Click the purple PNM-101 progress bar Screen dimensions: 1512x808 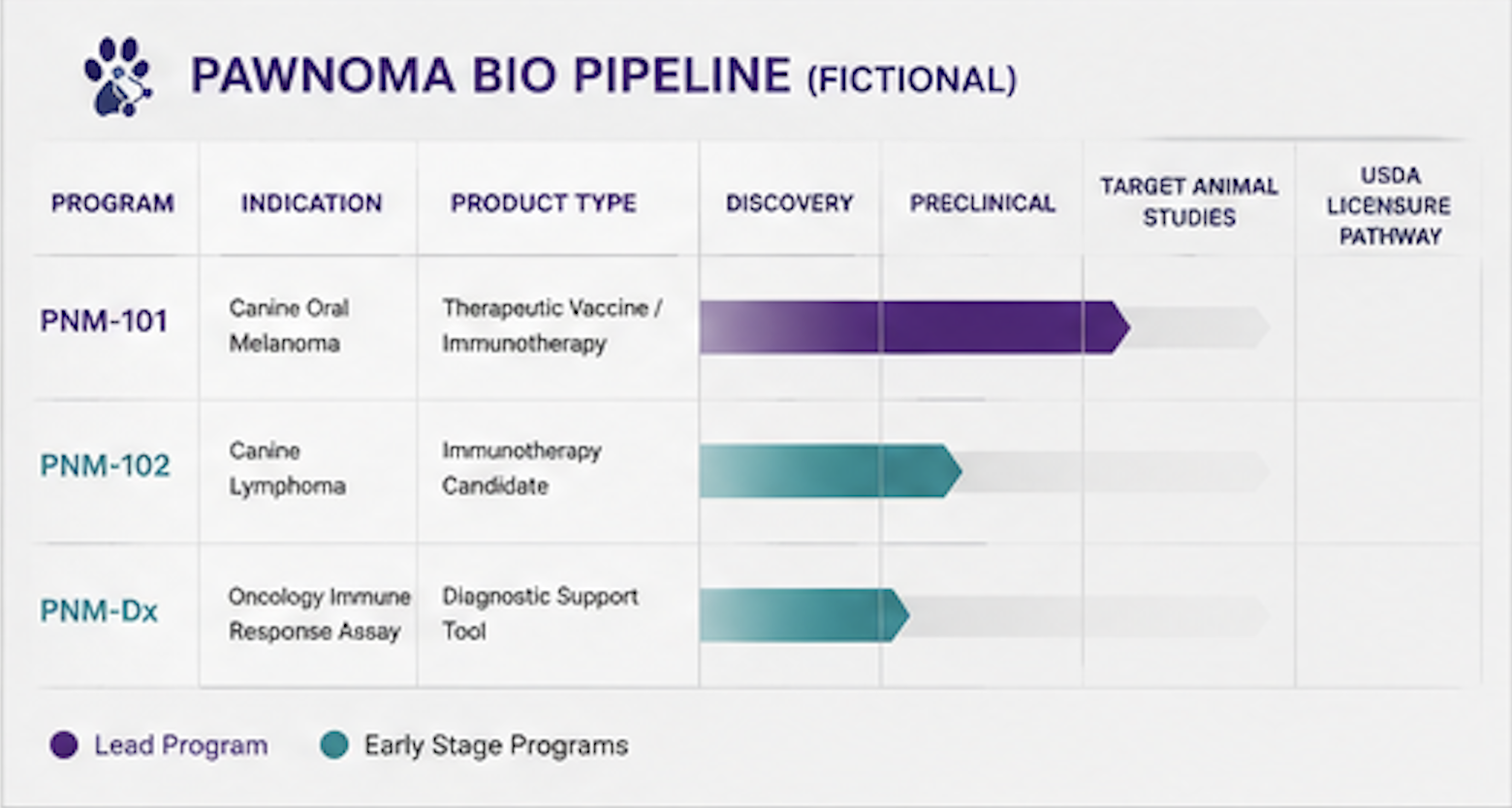point(915,327)
